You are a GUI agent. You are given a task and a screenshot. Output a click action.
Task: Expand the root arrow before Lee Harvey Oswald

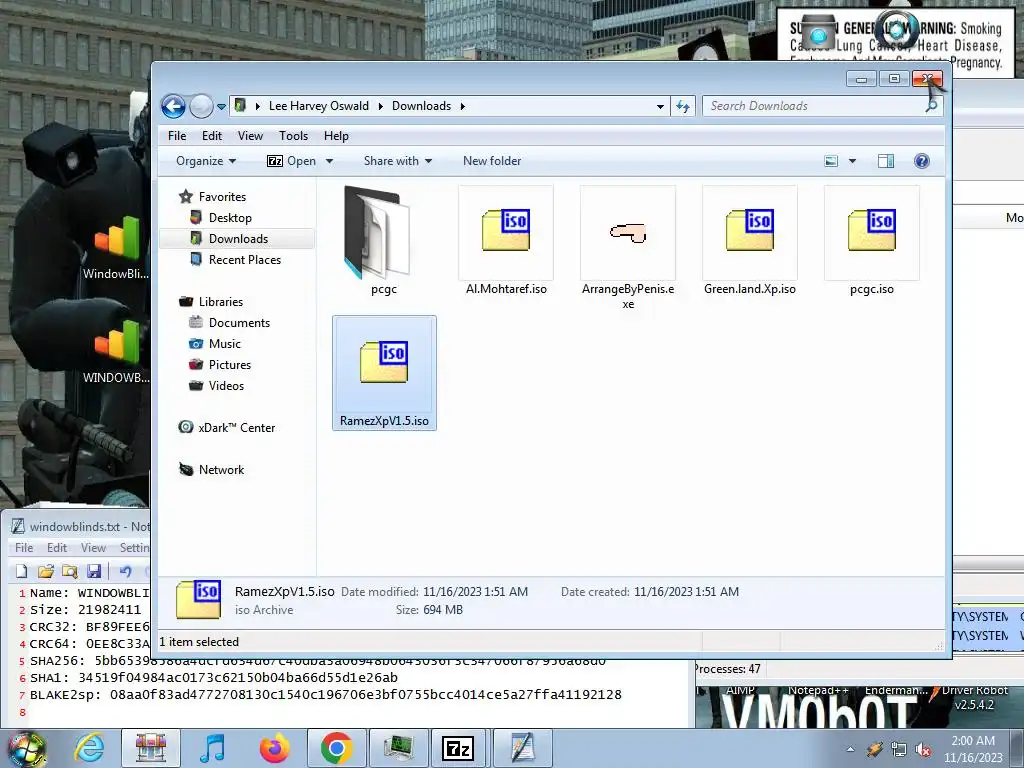click(258, 106)
